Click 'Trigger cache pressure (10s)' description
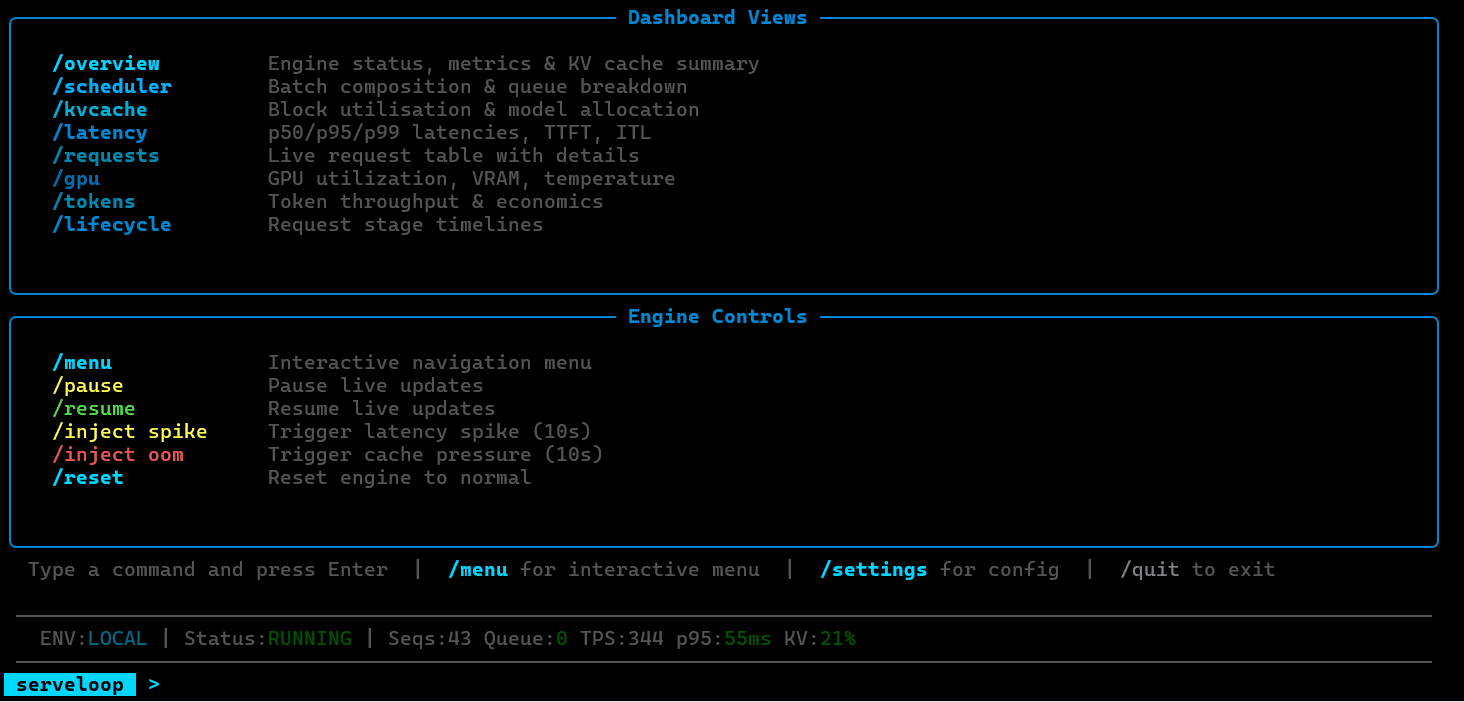 436,455
